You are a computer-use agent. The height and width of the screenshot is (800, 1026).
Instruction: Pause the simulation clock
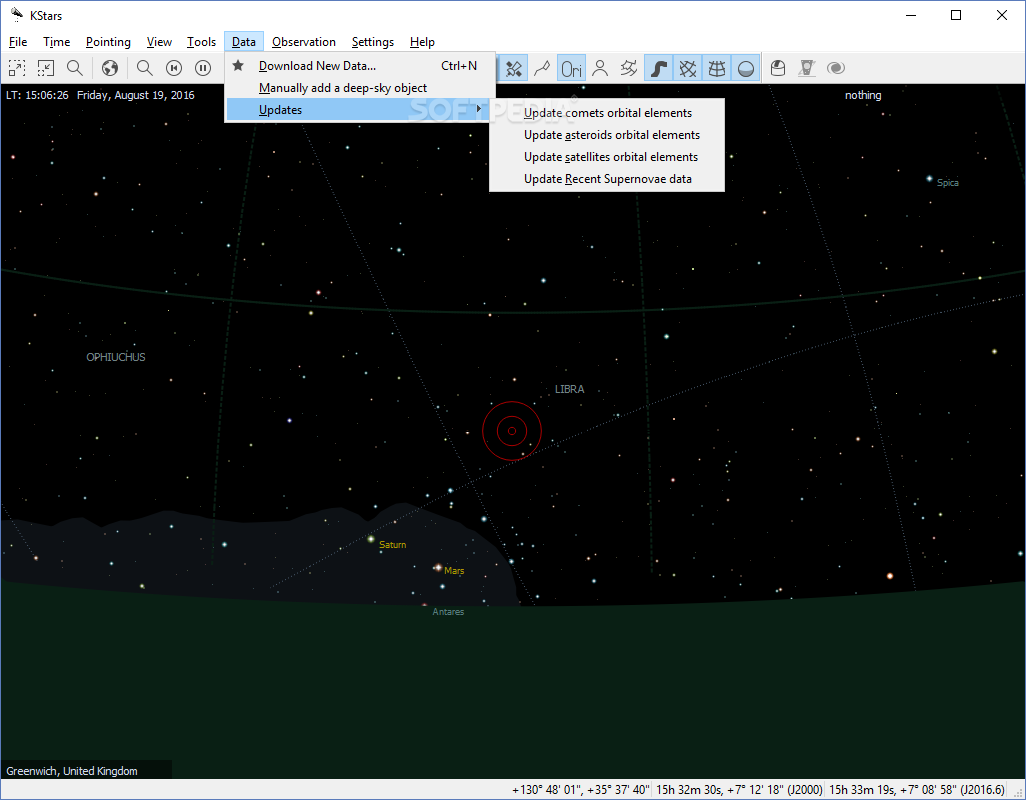(203, 68)
